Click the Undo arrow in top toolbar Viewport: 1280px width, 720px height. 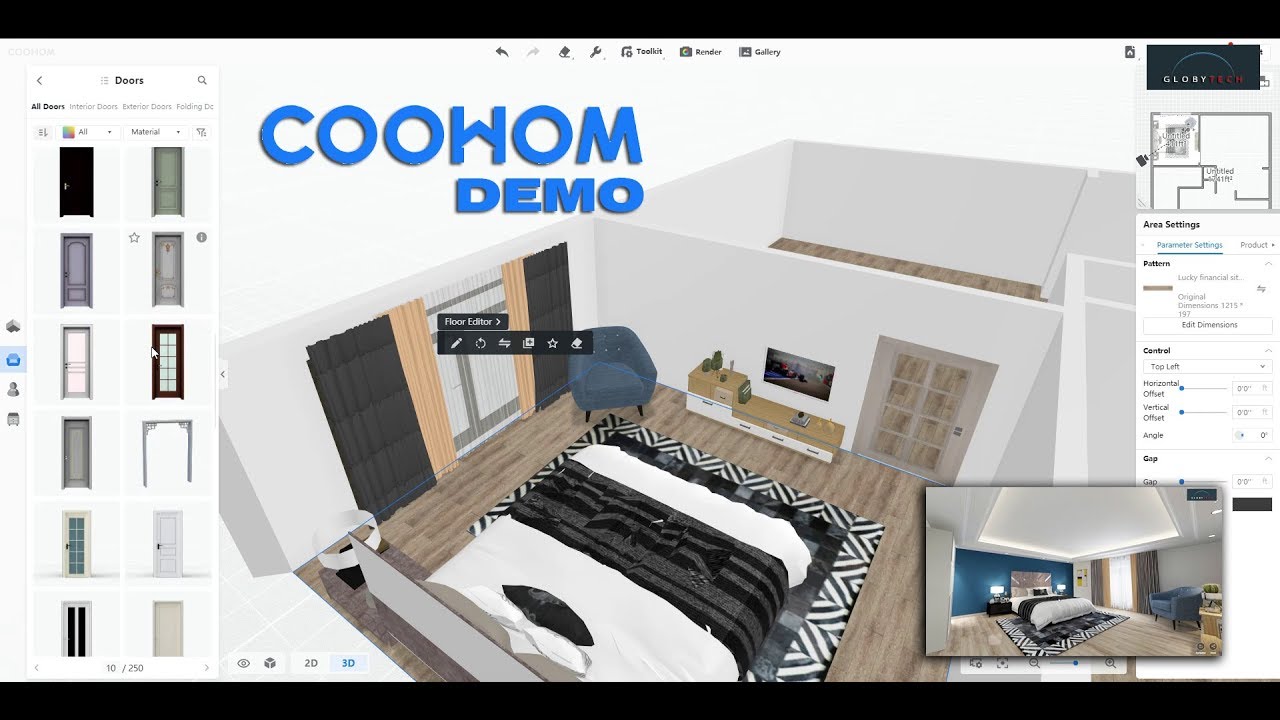pyautogui.click(x=502, y=52)
